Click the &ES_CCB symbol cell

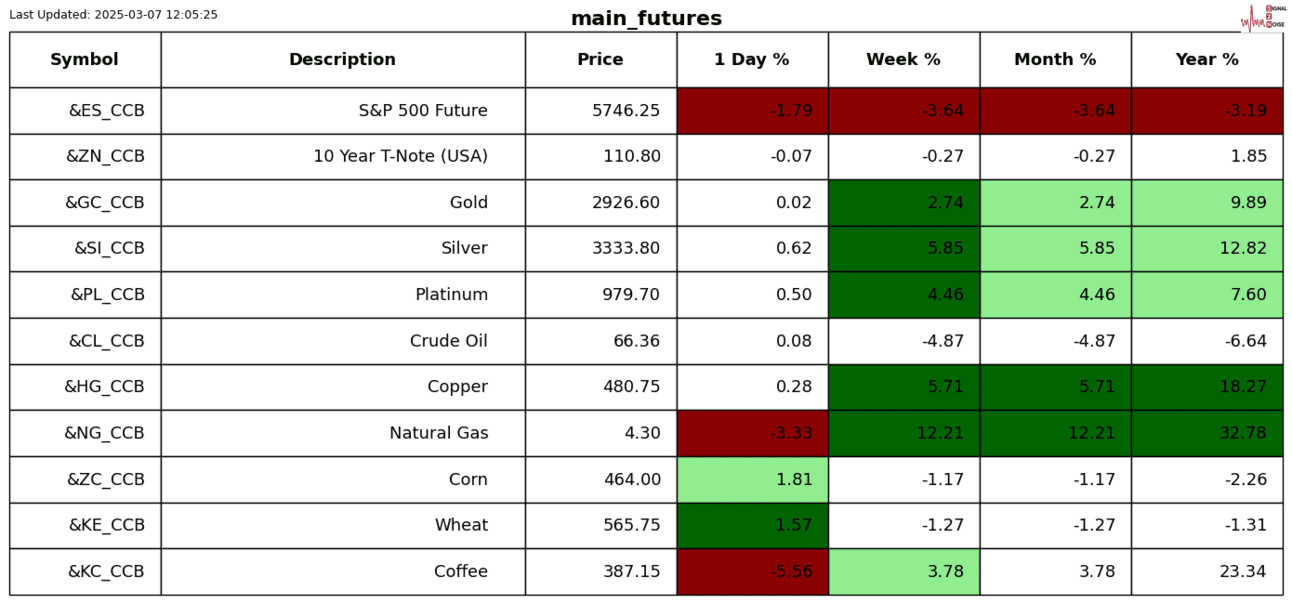pyautogui.click(x=106, y=111)
